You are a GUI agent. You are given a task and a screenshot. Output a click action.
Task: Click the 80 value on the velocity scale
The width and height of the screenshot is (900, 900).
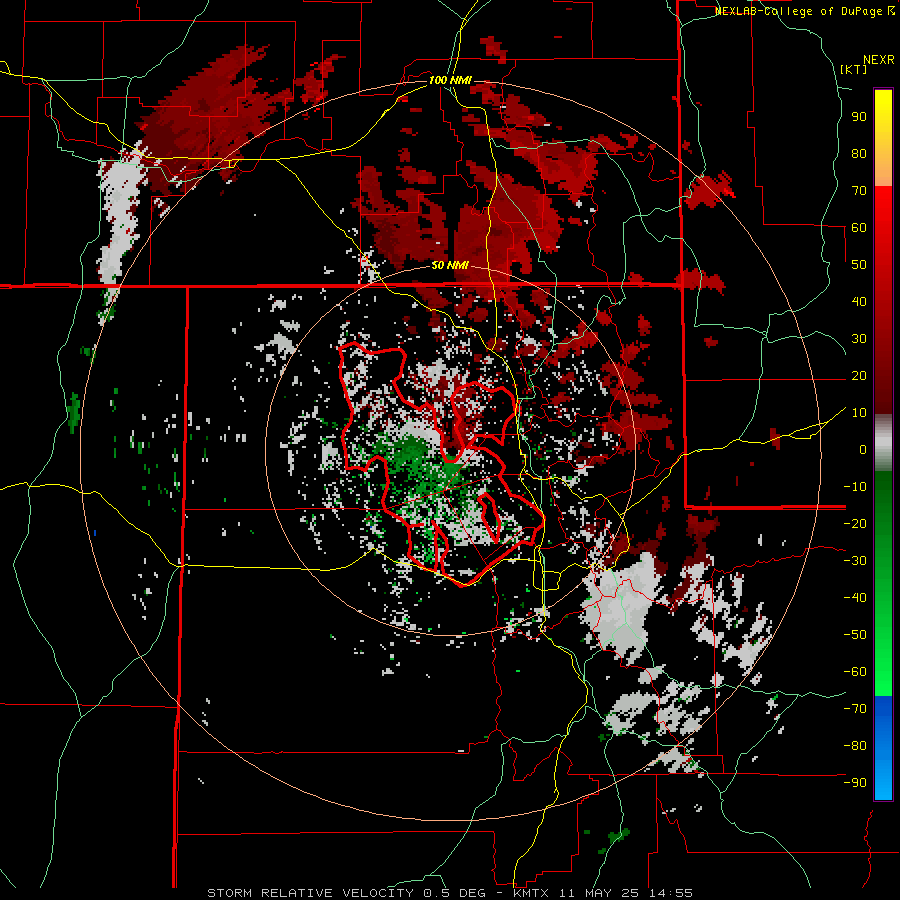pos(859,153)
